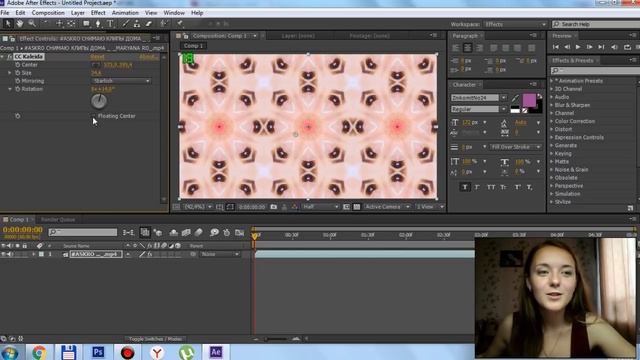Click the Comp 1 breadcrumb button in viewer
The height and width of the screenshot is (360, 640).
(x=193, y=46)
